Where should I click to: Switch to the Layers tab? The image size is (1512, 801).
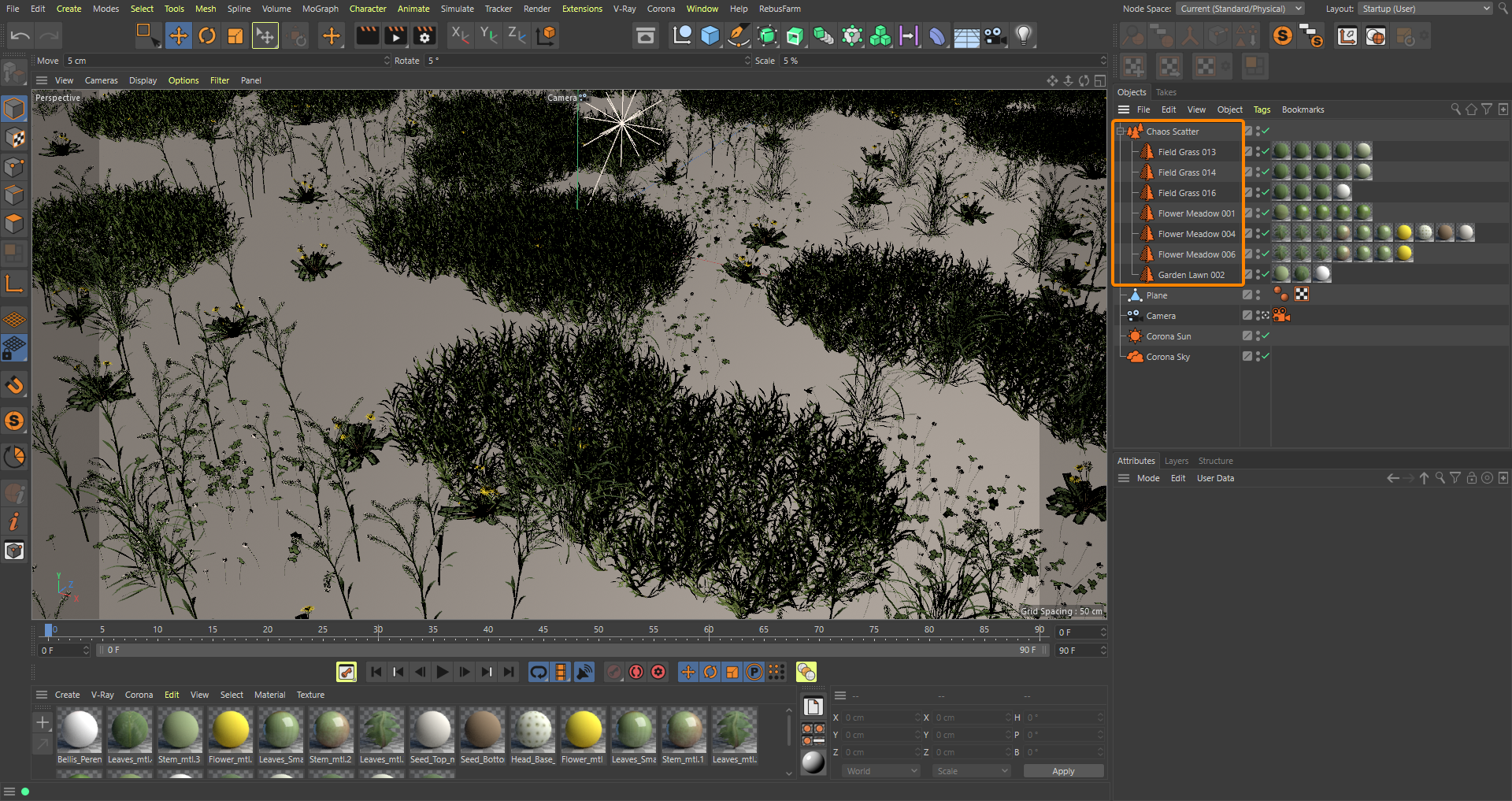click(1176, 461)
